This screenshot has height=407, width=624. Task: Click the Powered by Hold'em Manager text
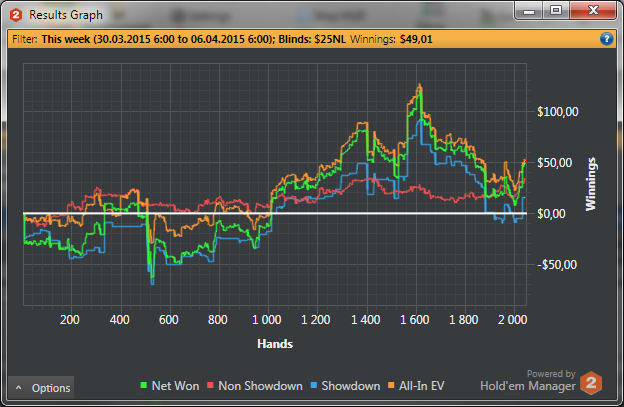click(x=528, y=380)
